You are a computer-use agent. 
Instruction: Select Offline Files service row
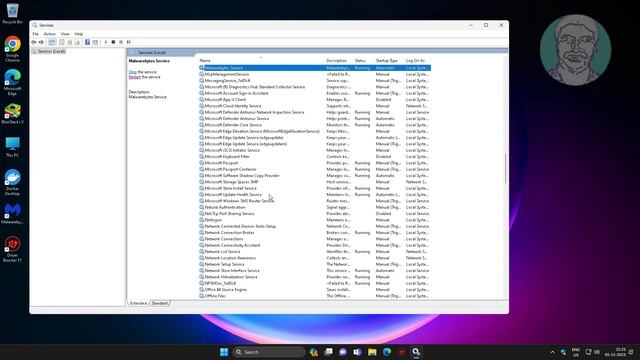click(315, 296)
